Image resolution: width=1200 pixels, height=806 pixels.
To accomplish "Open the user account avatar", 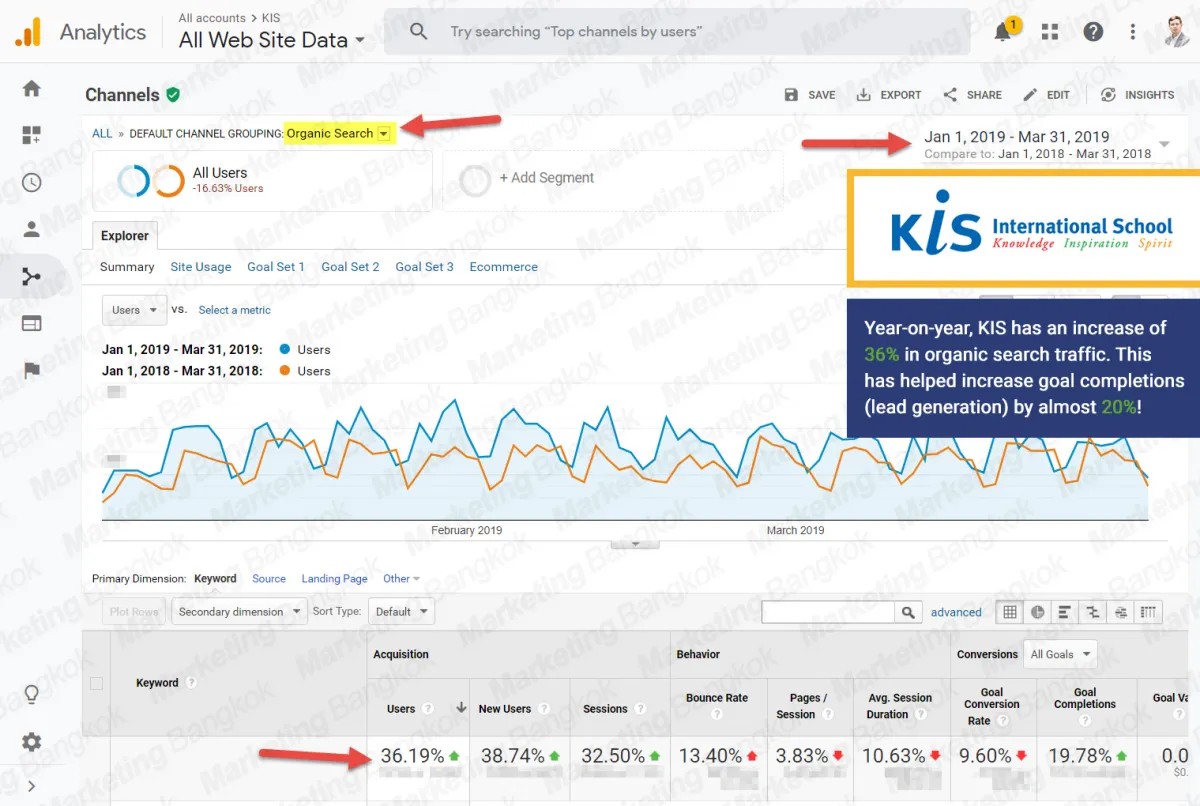I will 1176,32.
